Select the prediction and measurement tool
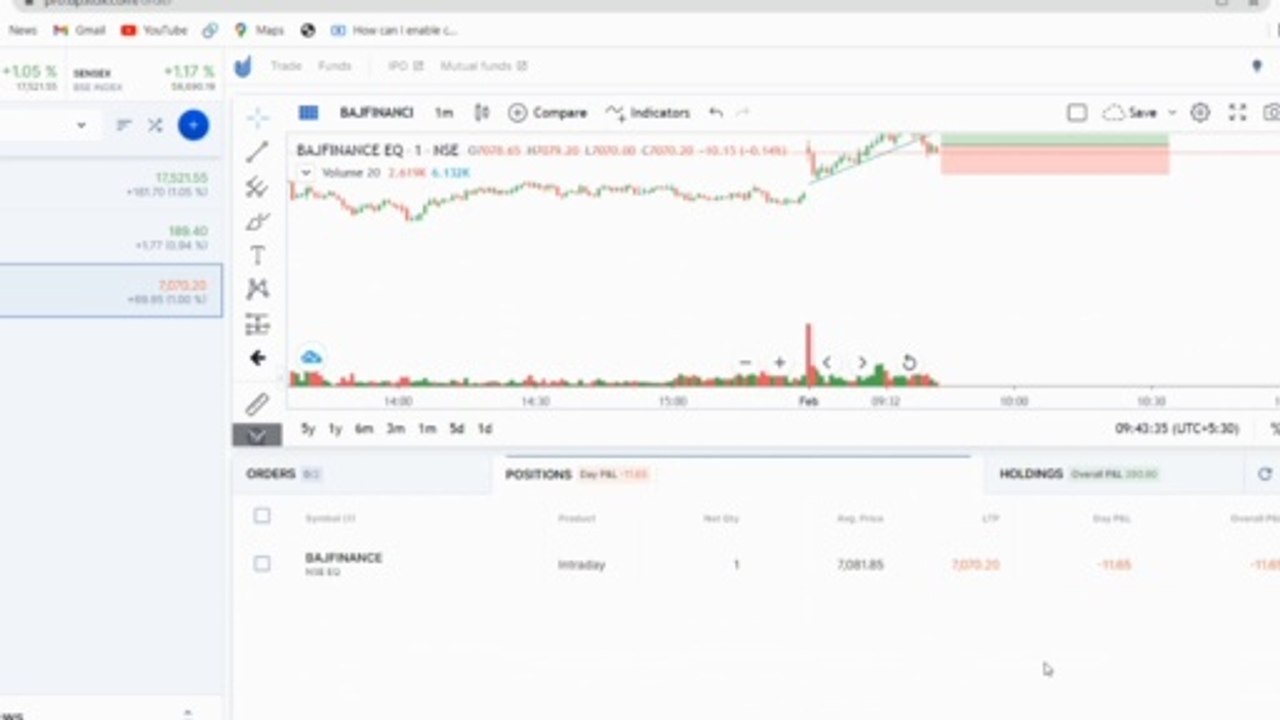Viewport: 1280px width, 720px height. point(257,324)
